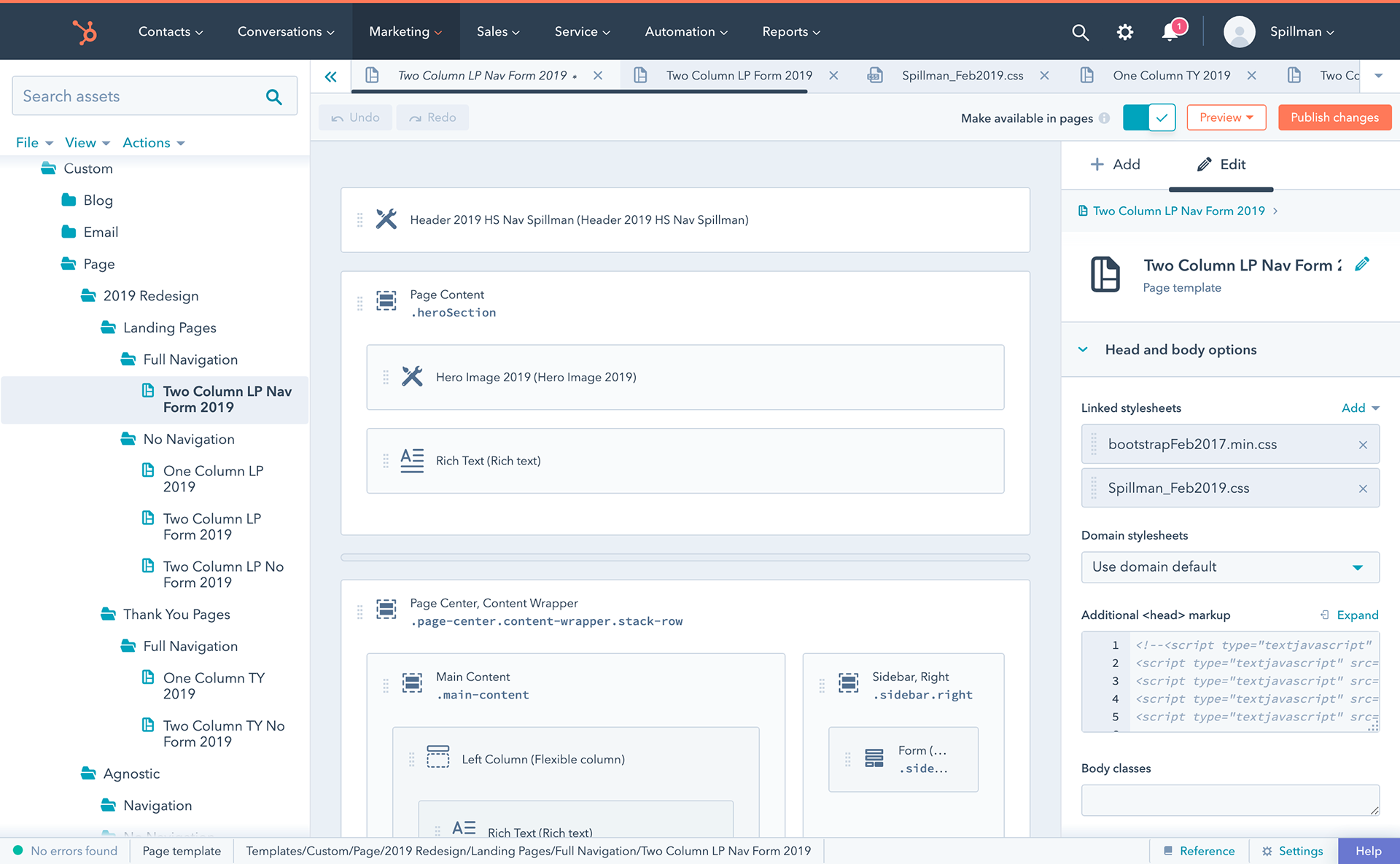Click Form module icon in sidebar
The image size is (1400, 864).
coord(874,758)
